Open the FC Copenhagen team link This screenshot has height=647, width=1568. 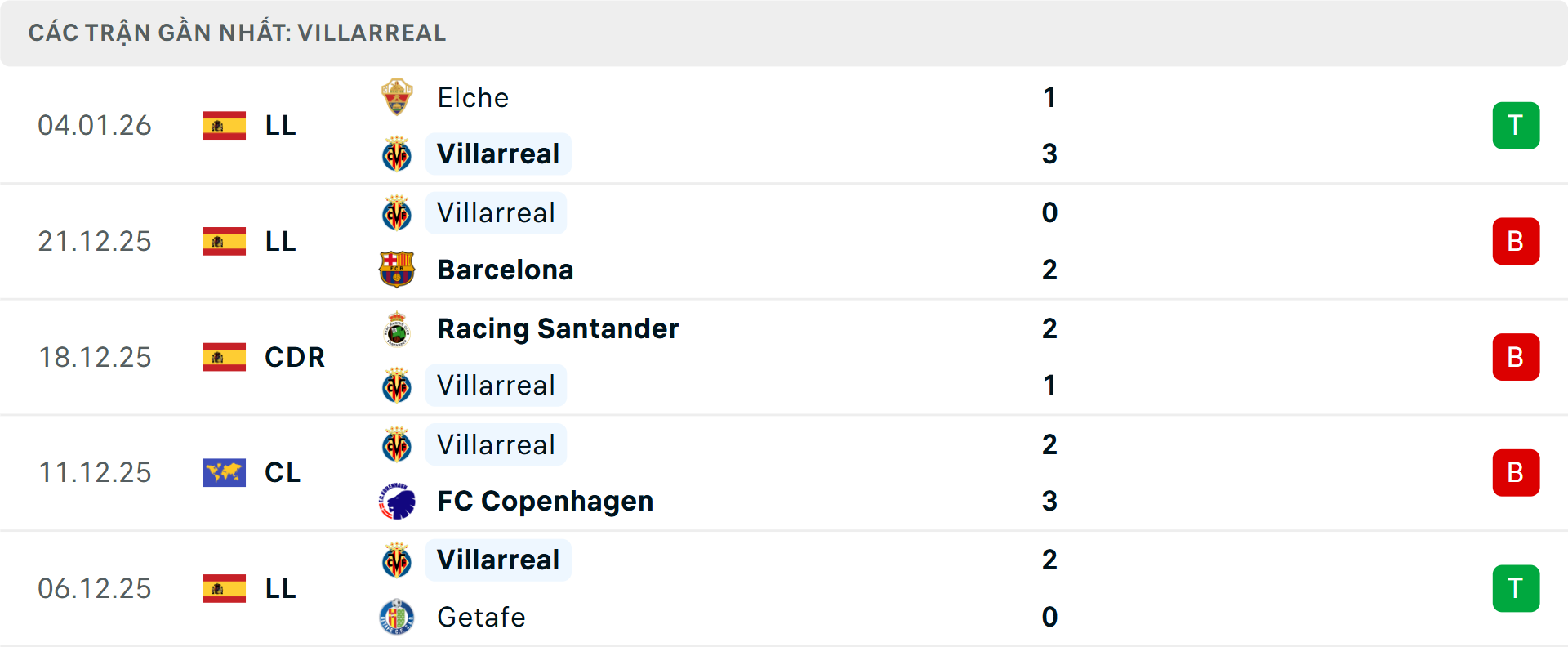click(x=545, y=501)
